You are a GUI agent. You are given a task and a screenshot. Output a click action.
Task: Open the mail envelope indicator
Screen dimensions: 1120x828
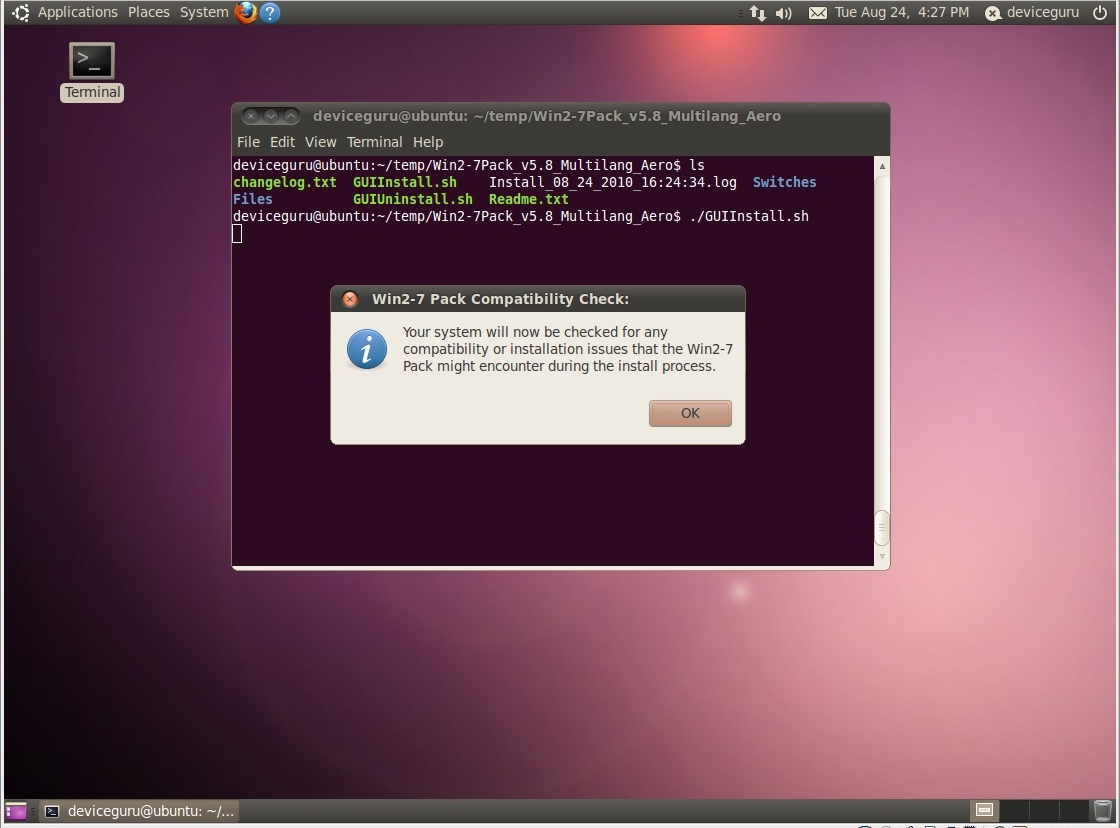click(817, 13)
